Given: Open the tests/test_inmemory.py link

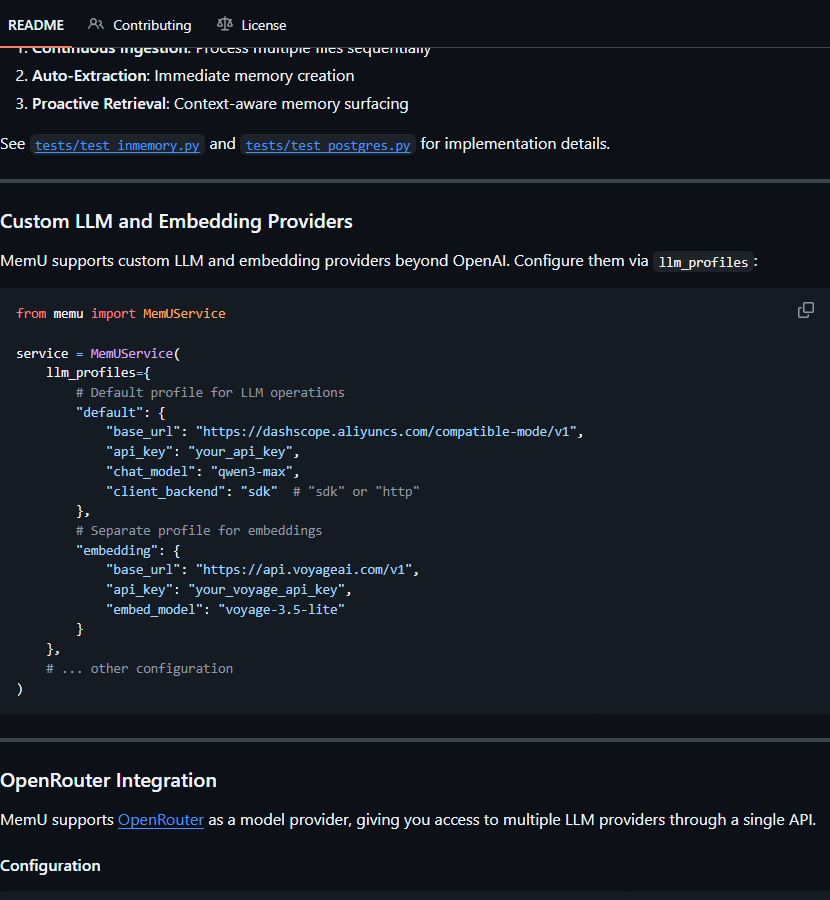Looking at the screenshot, I should [x=117, y=145].
